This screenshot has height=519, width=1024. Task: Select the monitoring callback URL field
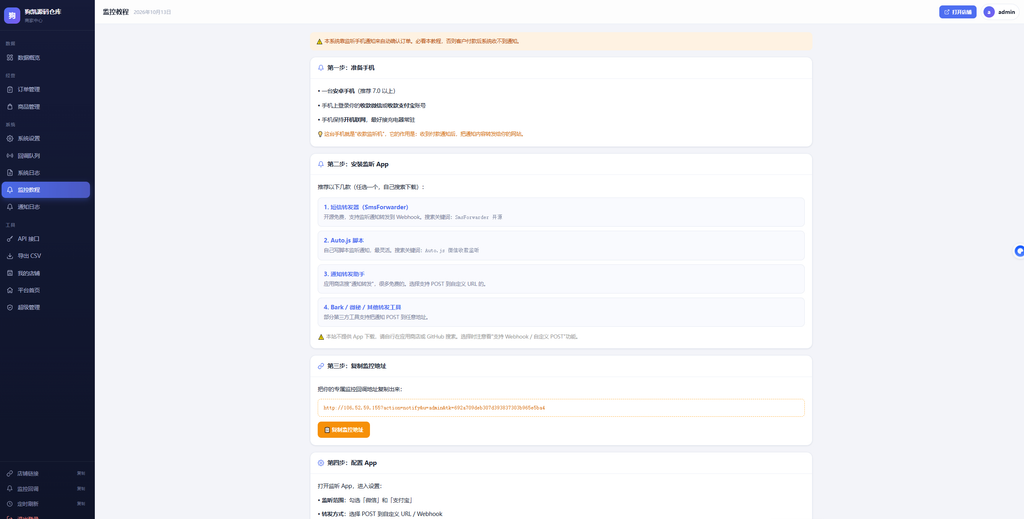pos(561,407)
